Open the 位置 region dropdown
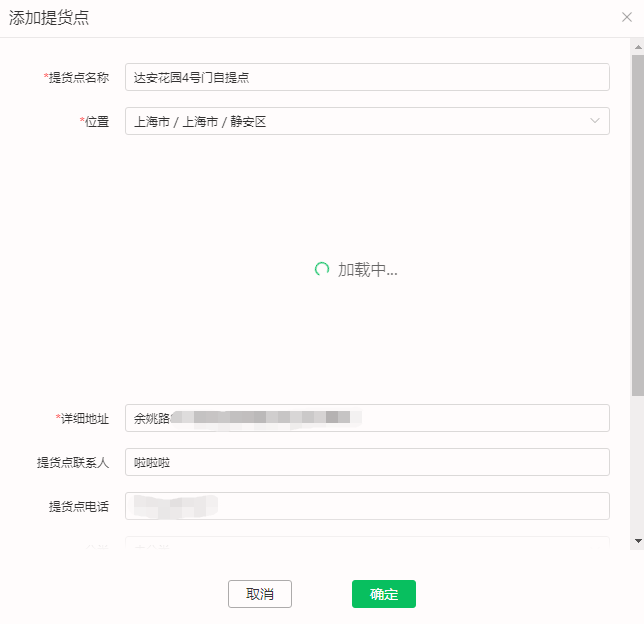 tap(367, 121)
